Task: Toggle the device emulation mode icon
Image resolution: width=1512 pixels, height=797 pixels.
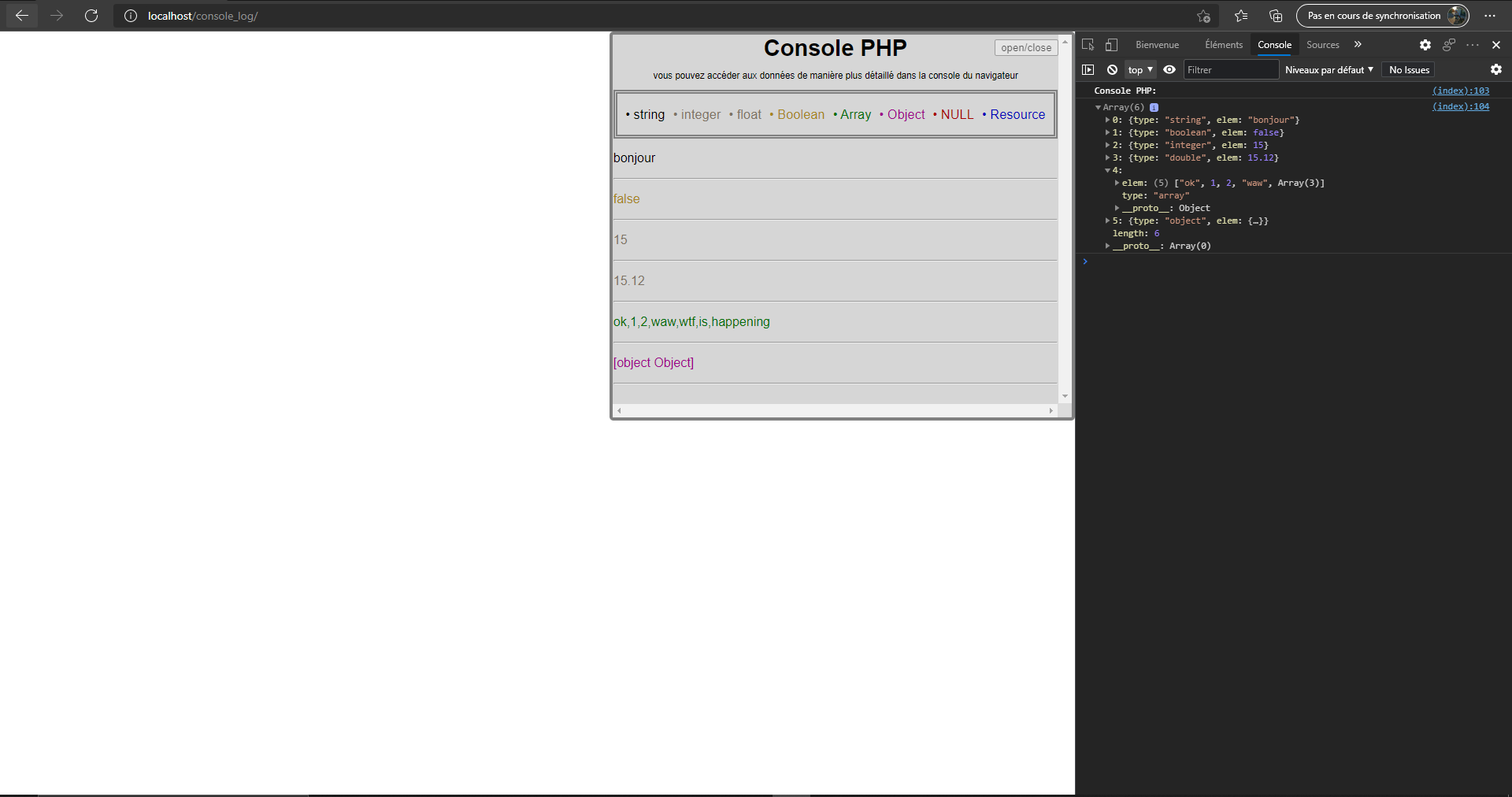Action: (x=1111, y=45)
